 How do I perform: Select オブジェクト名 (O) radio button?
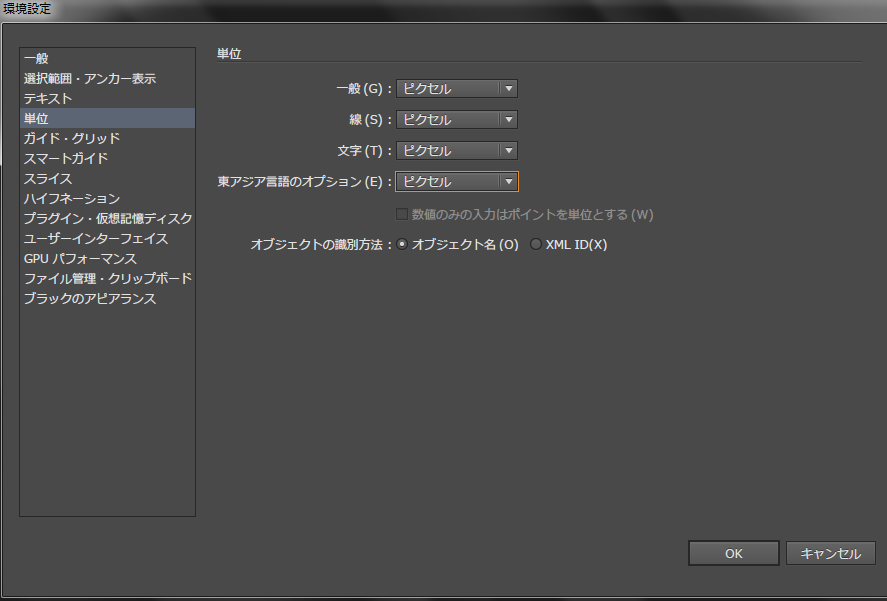point(402,244)
